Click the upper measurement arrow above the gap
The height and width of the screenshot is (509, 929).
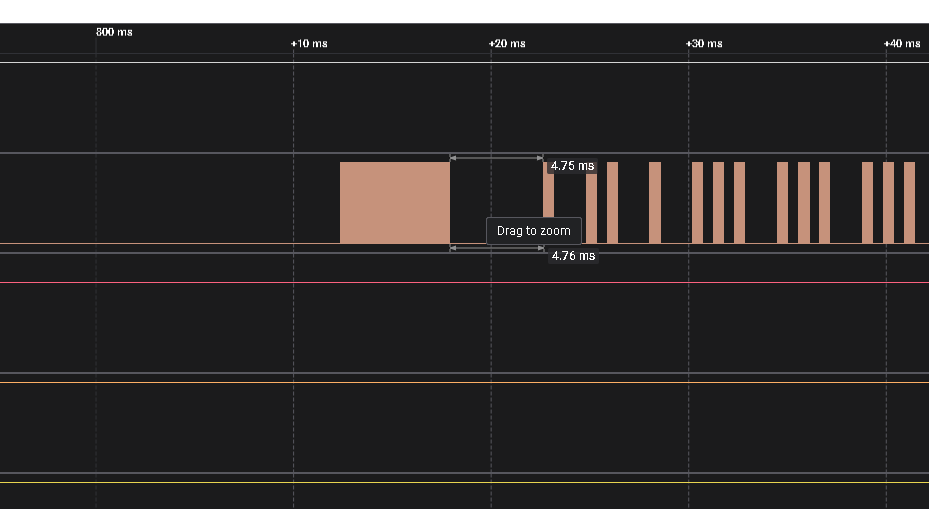(496, 157)
